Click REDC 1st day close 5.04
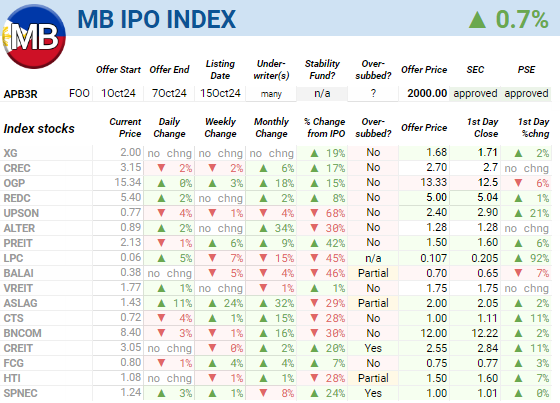Image resolution: width=560 pixels, height=403 pixels. point(488,198)
